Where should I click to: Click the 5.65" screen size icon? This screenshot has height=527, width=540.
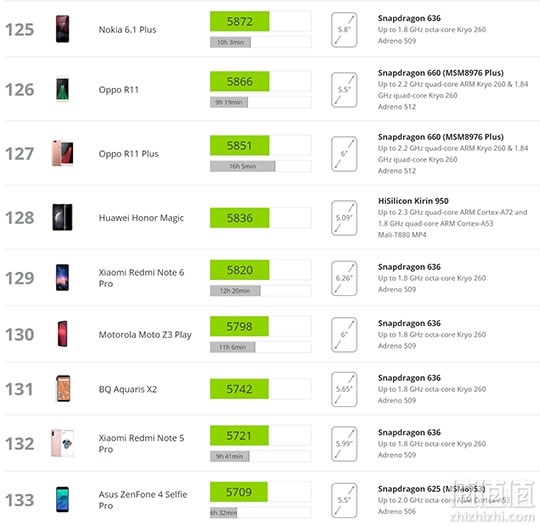pos(344,389)
